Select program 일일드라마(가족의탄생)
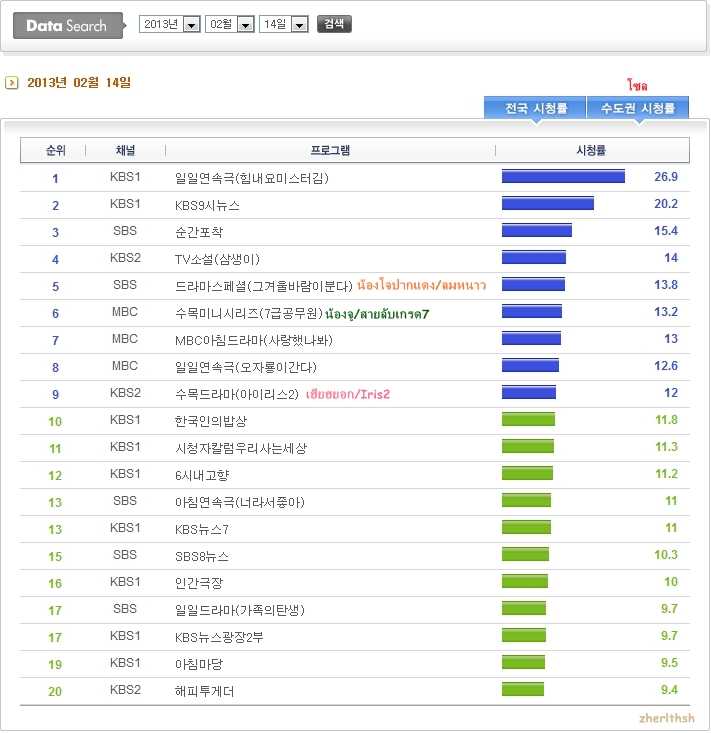The height and width of the screenshot is (733, 711). [x=240, y=610]
